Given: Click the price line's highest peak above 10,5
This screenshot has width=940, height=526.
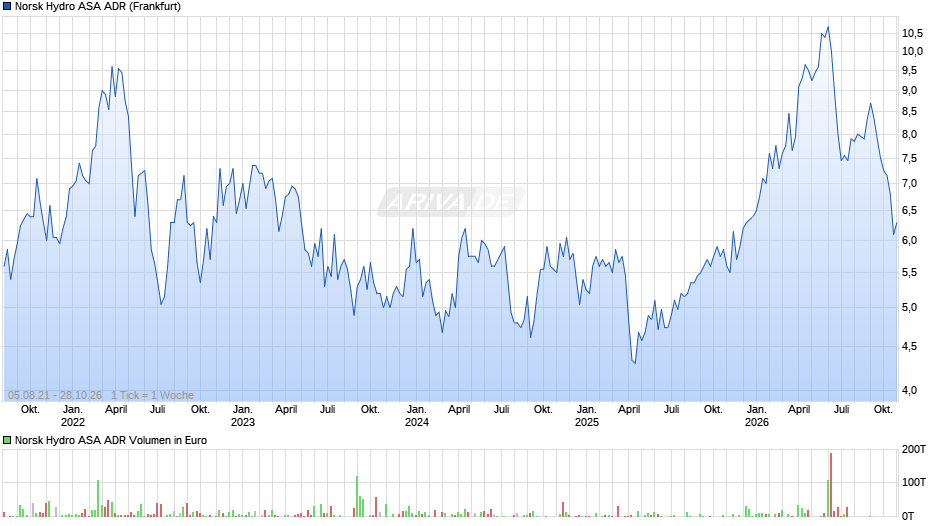Looking at the screenshot, I should [828, 27].
